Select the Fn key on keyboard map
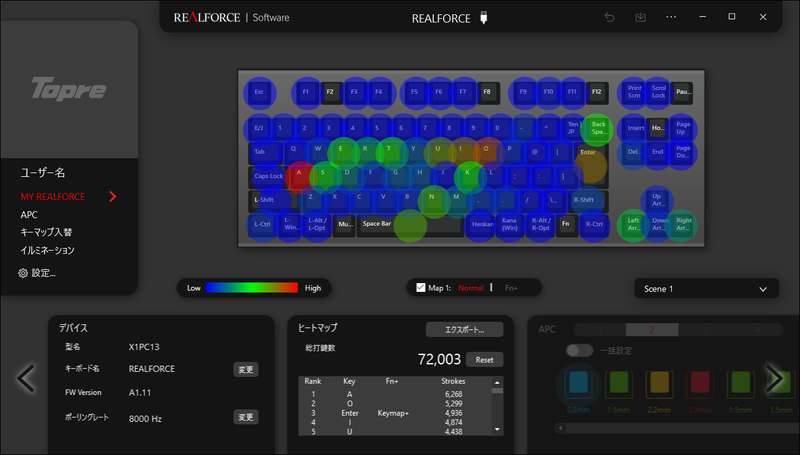 [x=566, y=224]
